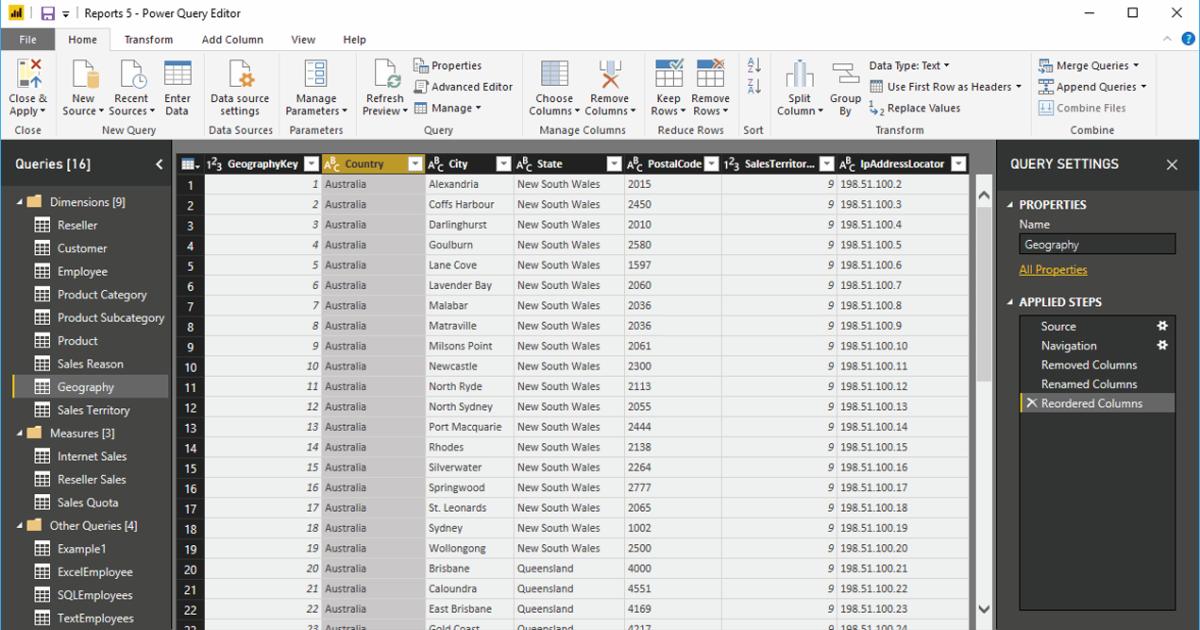The width and height of the screenshot is (1200, 630).
Task: Open the Advanced Editor
Action: [x=463, y=86]
